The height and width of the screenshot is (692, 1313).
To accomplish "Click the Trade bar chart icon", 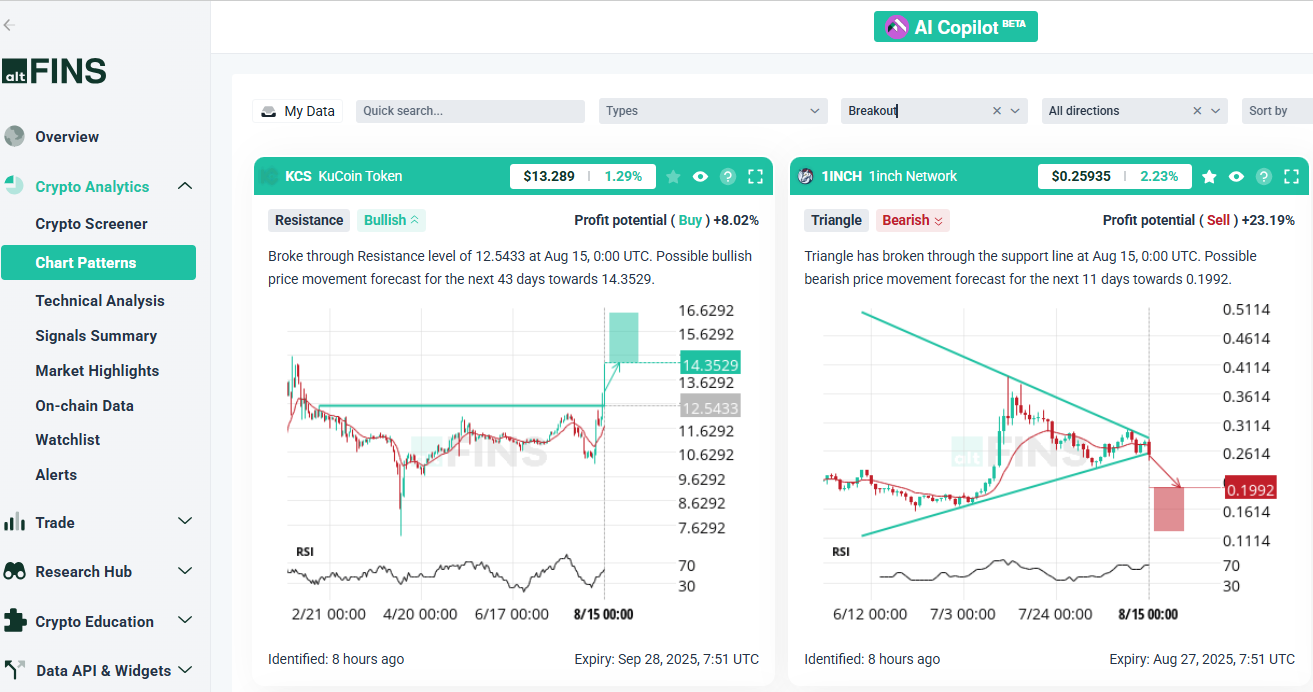I will [14, 522].
